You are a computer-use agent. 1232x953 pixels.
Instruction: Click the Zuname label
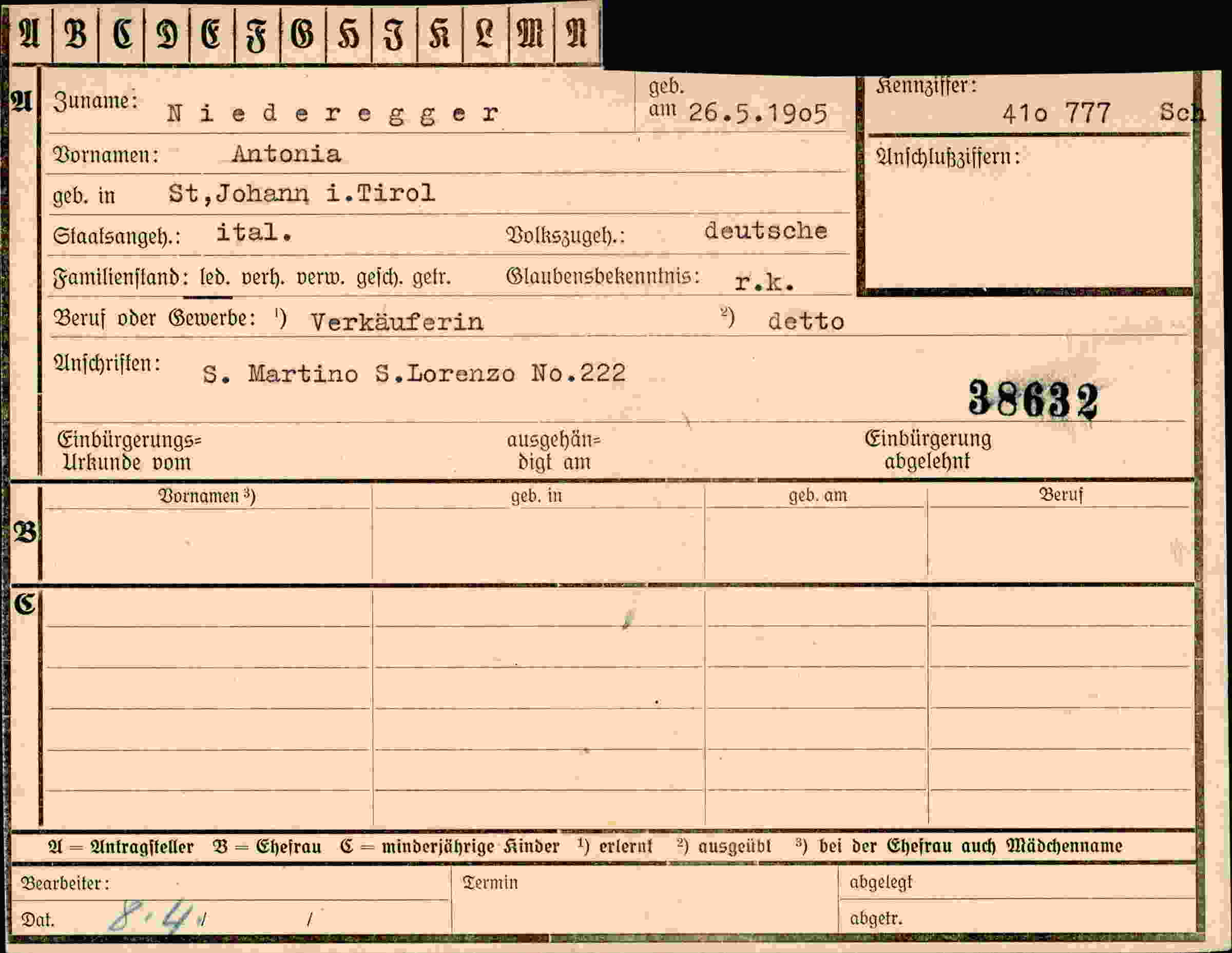[95, 102]
